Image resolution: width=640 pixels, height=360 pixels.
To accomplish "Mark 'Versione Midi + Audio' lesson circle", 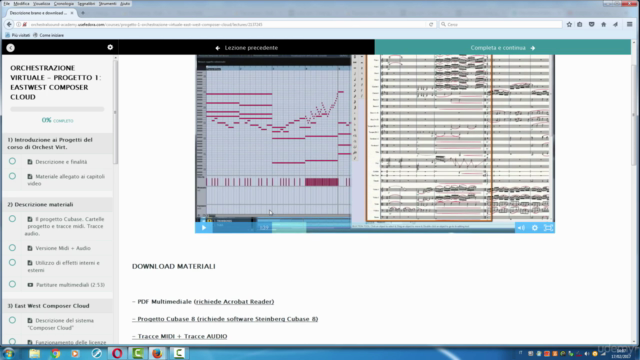I will [13, 248].
